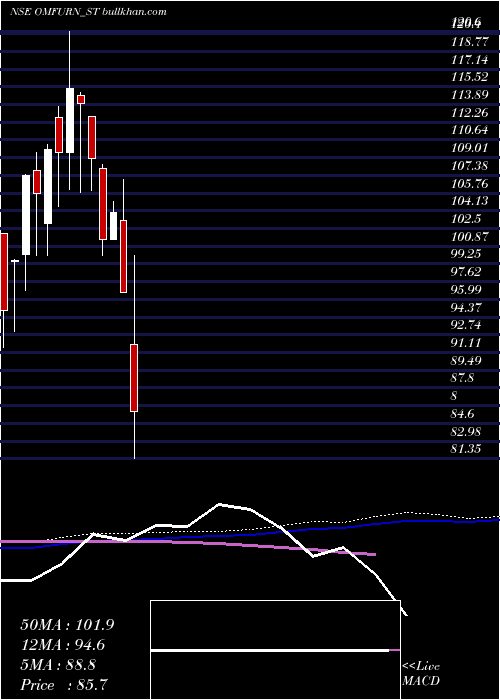This screenshot has width=500, height=700.
Task: Click the 81.35 price axis label
Action: point(466,449)
